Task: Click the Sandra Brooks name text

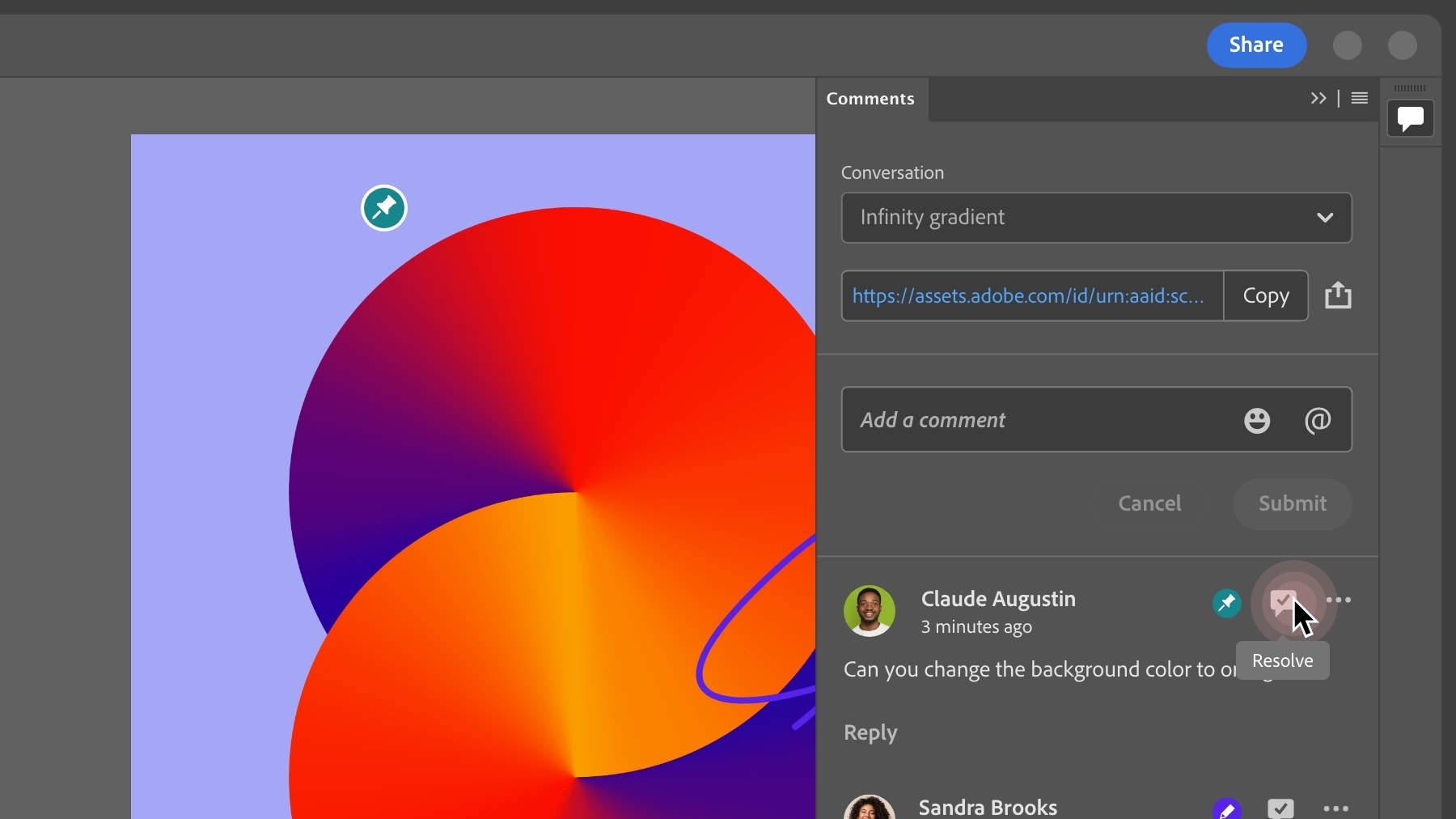Action: click(x=988, y=808)
